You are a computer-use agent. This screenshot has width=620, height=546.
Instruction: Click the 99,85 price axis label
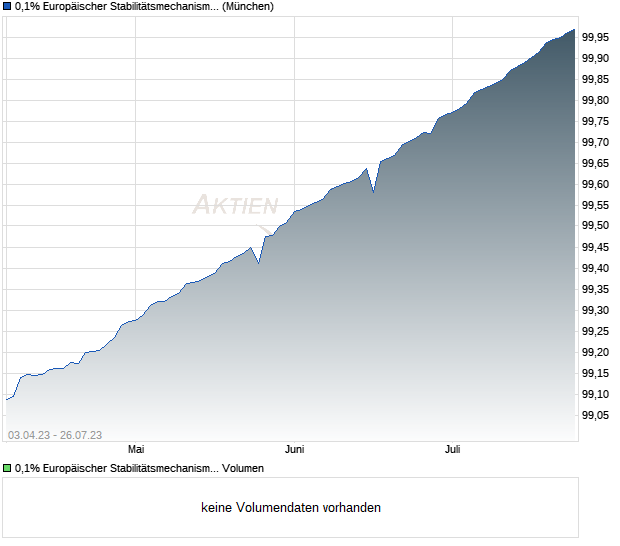[595, 79]
